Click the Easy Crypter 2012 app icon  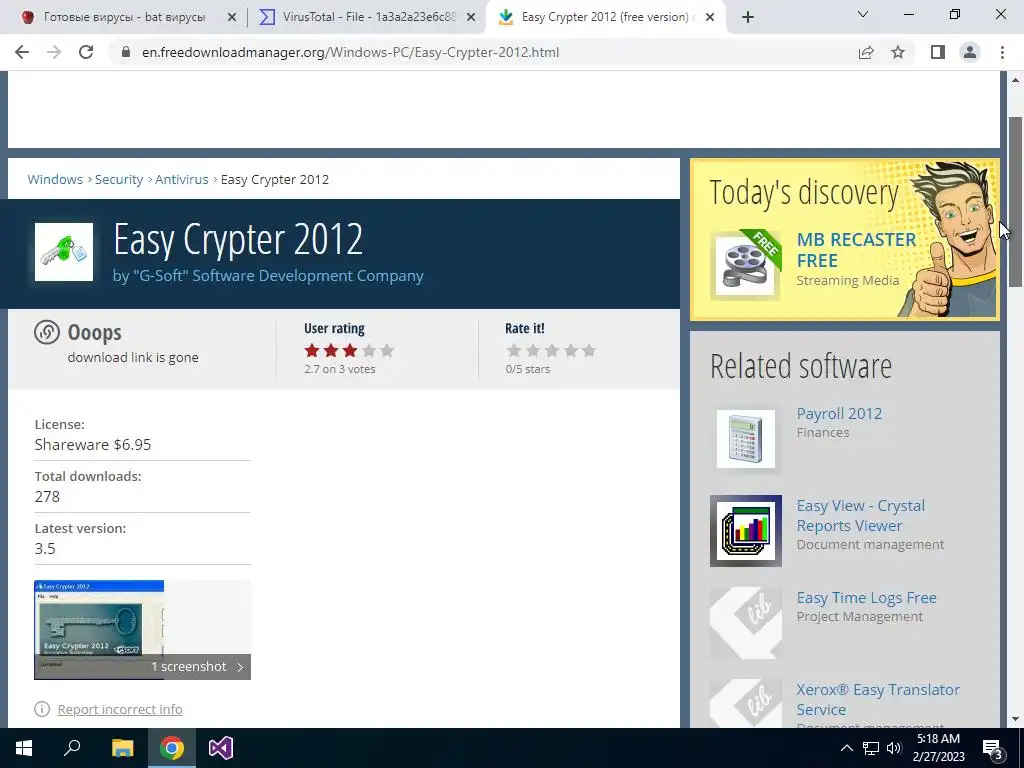(64, 252)
